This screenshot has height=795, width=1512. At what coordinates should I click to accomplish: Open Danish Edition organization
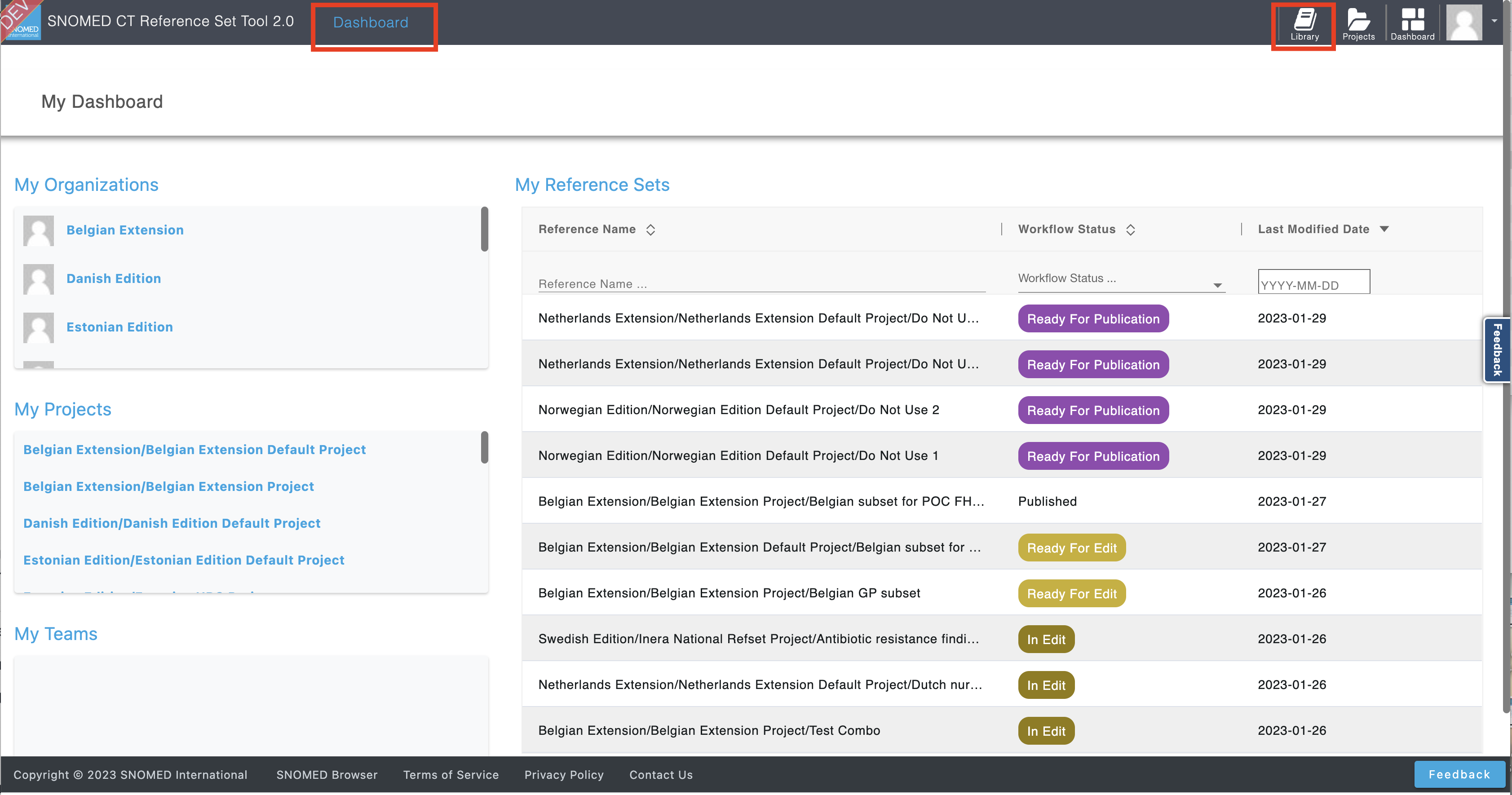click(x=114, y=278)
